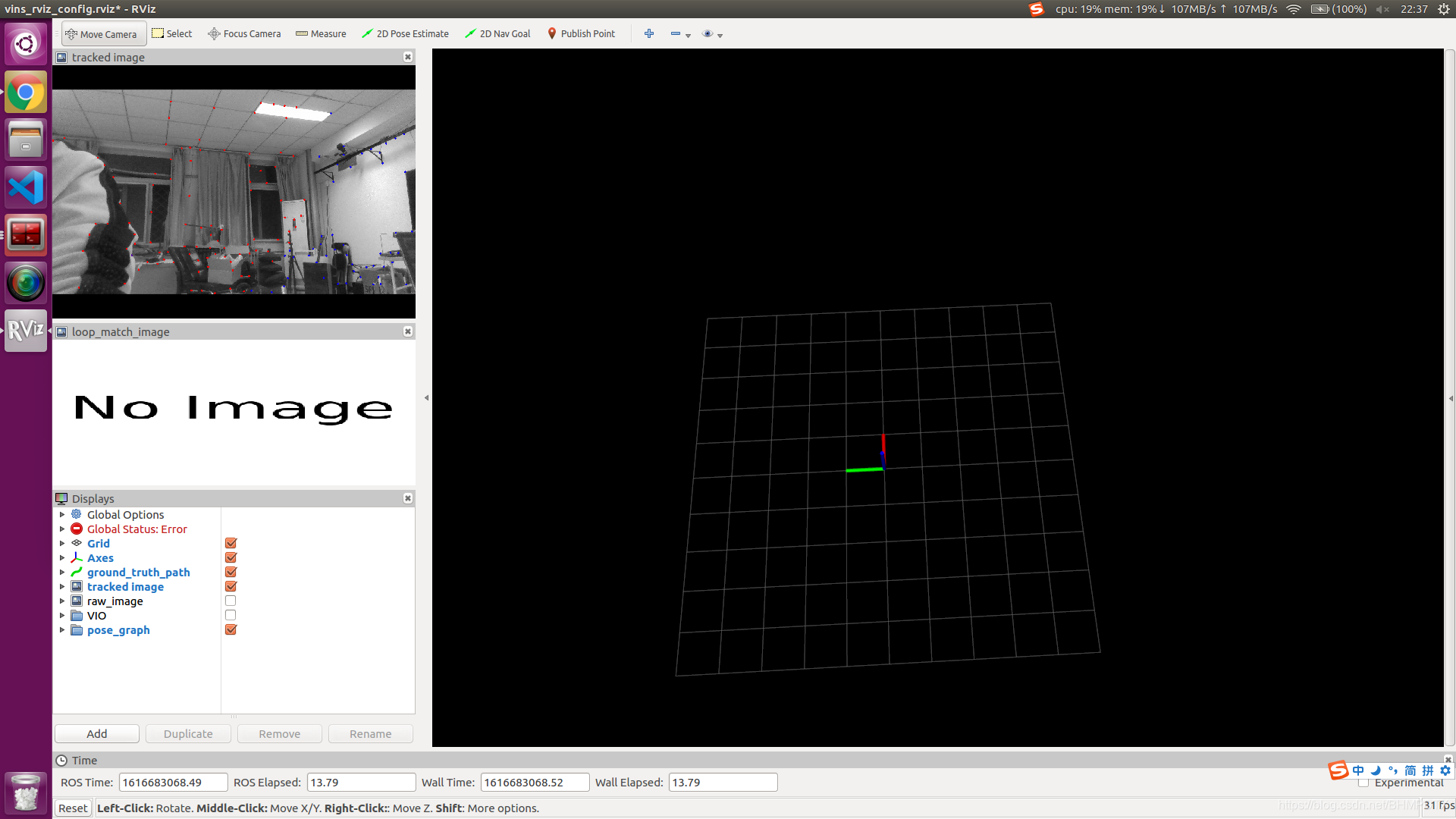Click the plus zoom icon in toolbar
The image size is (1456, 819).
click(x=649, y=33)
